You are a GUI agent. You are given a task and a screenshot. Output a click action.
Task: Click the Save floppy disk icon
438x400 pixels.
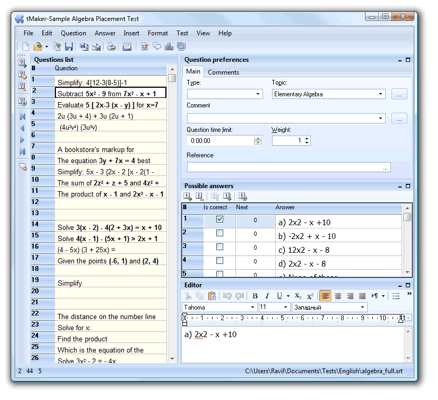(x=69, y=47)
